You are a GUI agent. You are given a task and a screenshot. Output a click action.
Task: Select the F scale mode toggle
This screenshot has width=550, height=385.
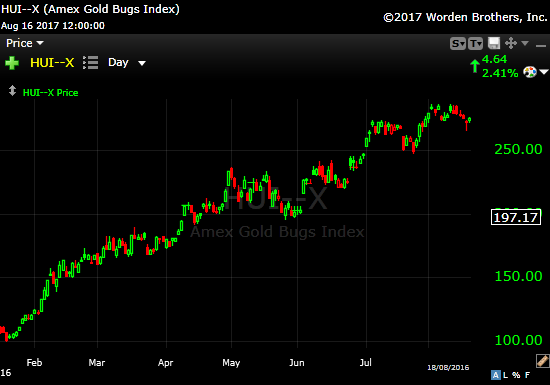point(527,375)
